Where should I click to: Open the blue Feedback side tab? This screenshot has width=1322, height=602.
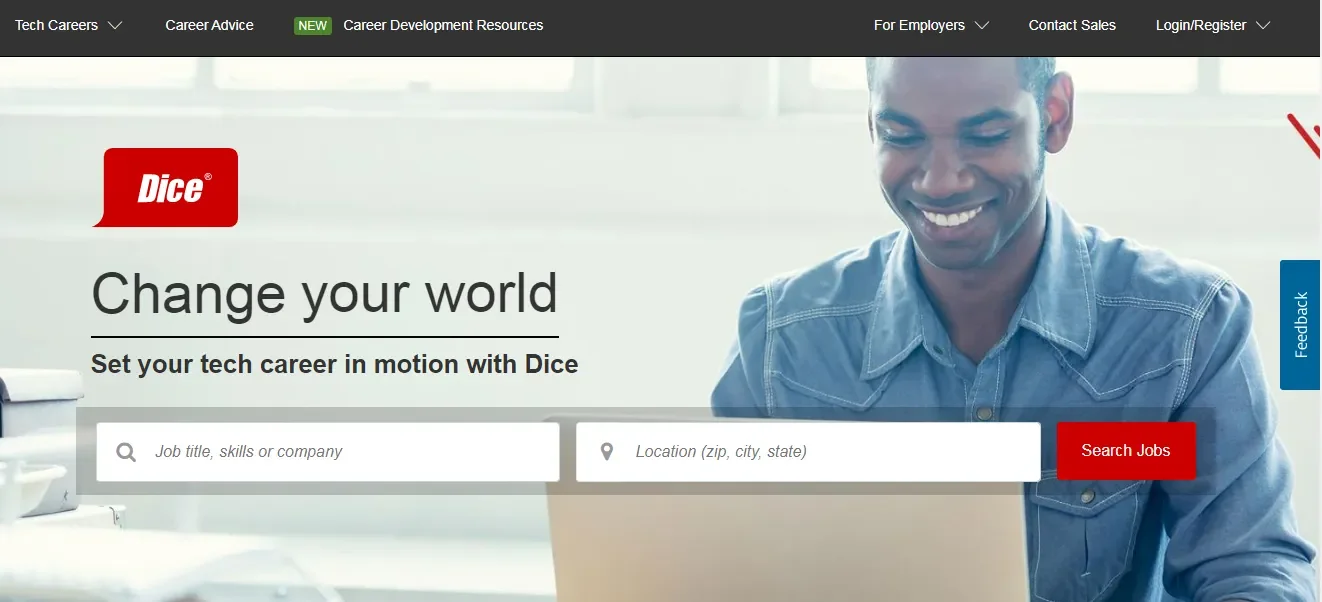pos(1300,325)
